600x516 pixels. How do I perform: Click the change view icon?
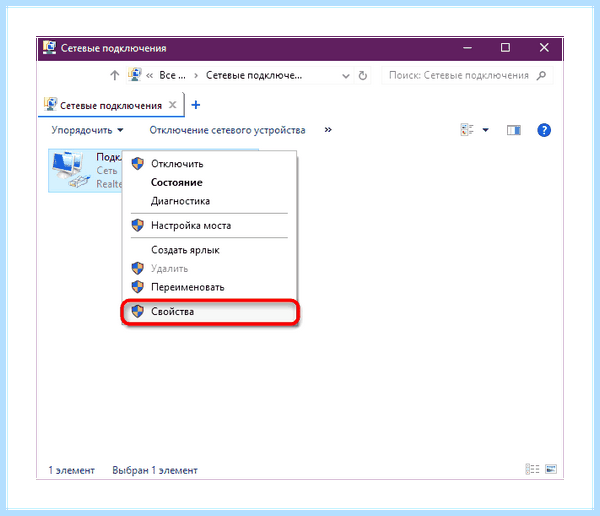tap(467, 130)
